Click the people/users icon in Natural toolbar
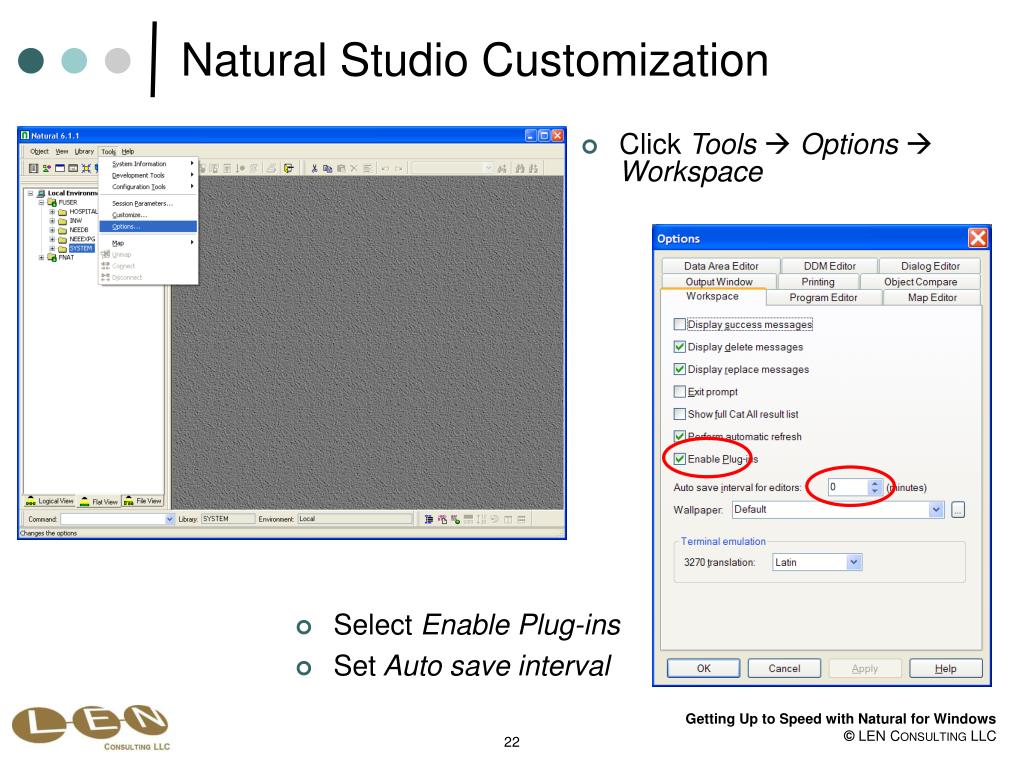1024x768 pixels. click(46, 168)
